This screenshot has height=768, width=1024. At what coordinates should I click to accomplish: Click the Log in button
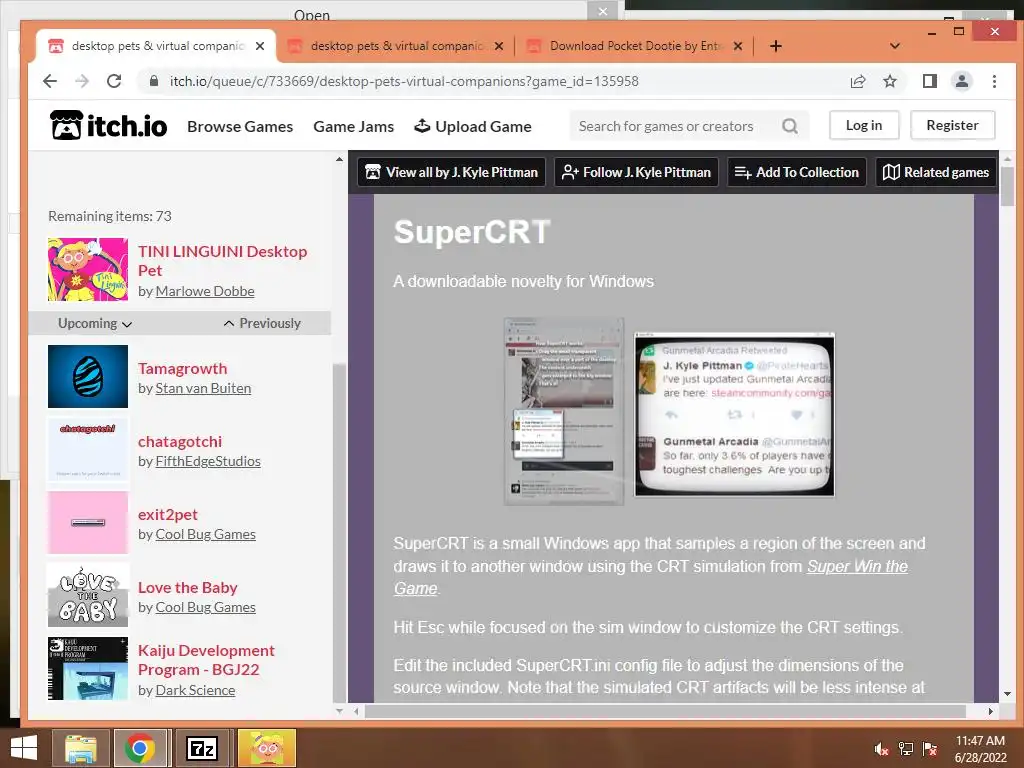[863, 125]
